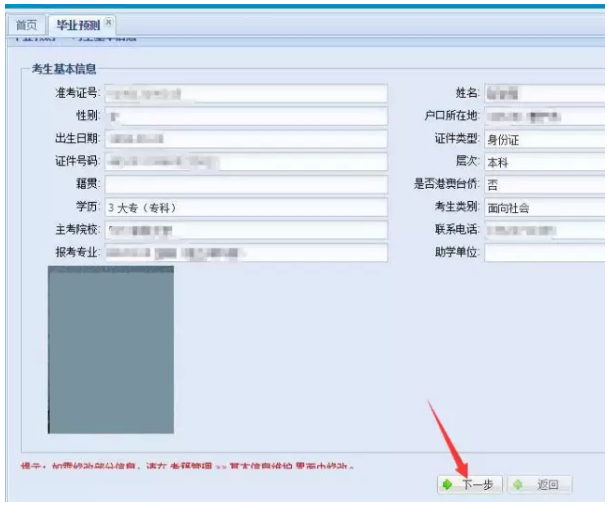The height and width of the screenshot is (509, 614).
Task: Click the red 提示 notice text
Action: pos(187,466)
